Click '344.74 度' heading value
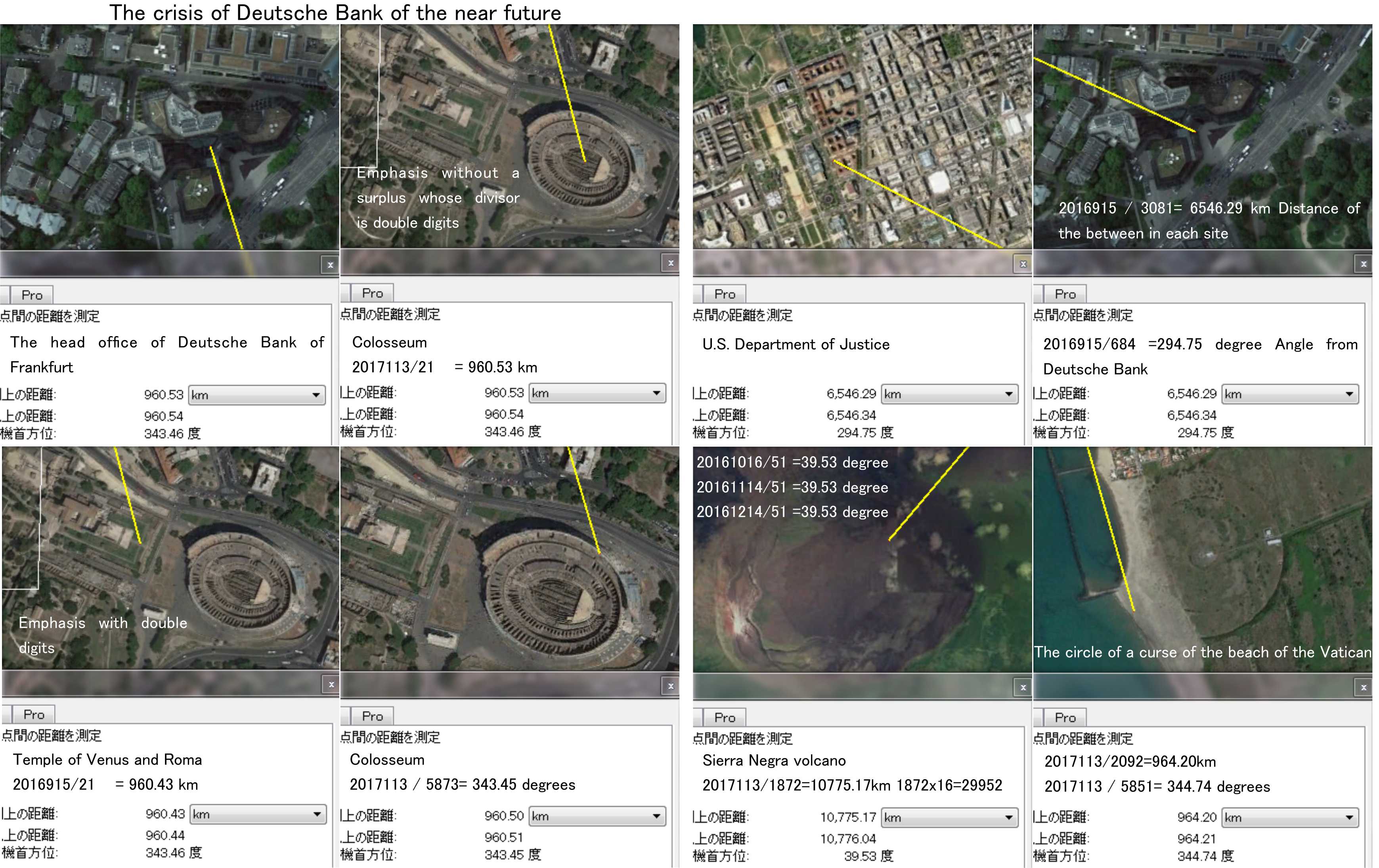The height and width of the screenshot is (868, 1379). pyautogui.click(x=1205, y=856)
